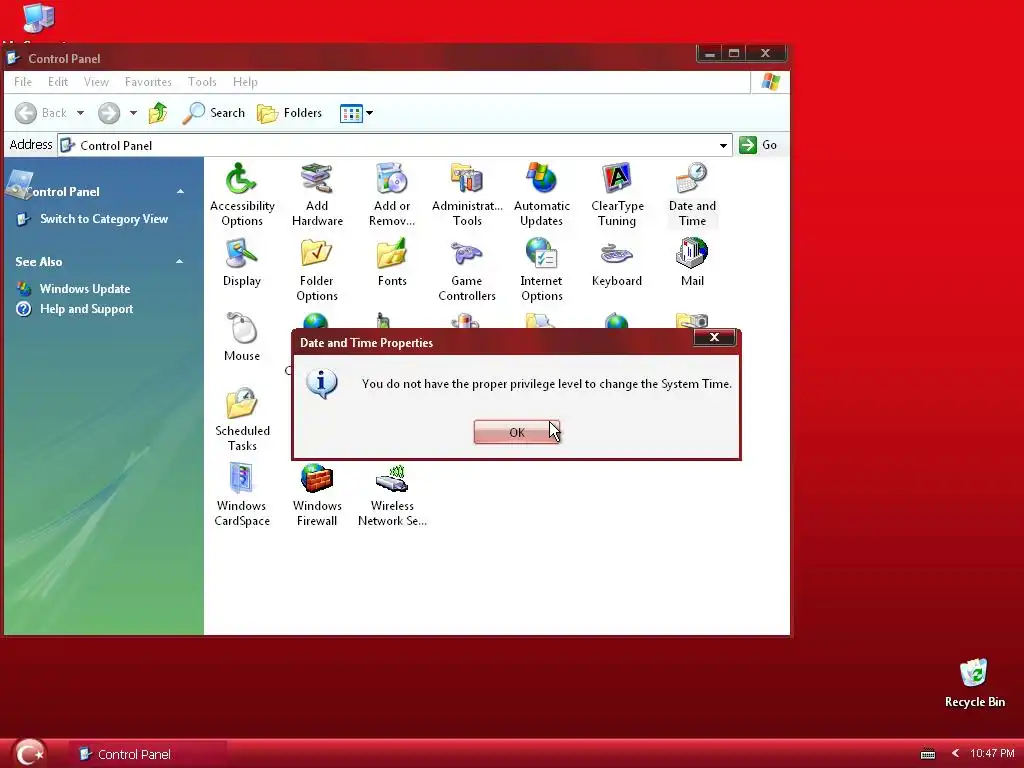Open Automatic Updates icon
The image size is (1024, 768).
coord(541,194)
